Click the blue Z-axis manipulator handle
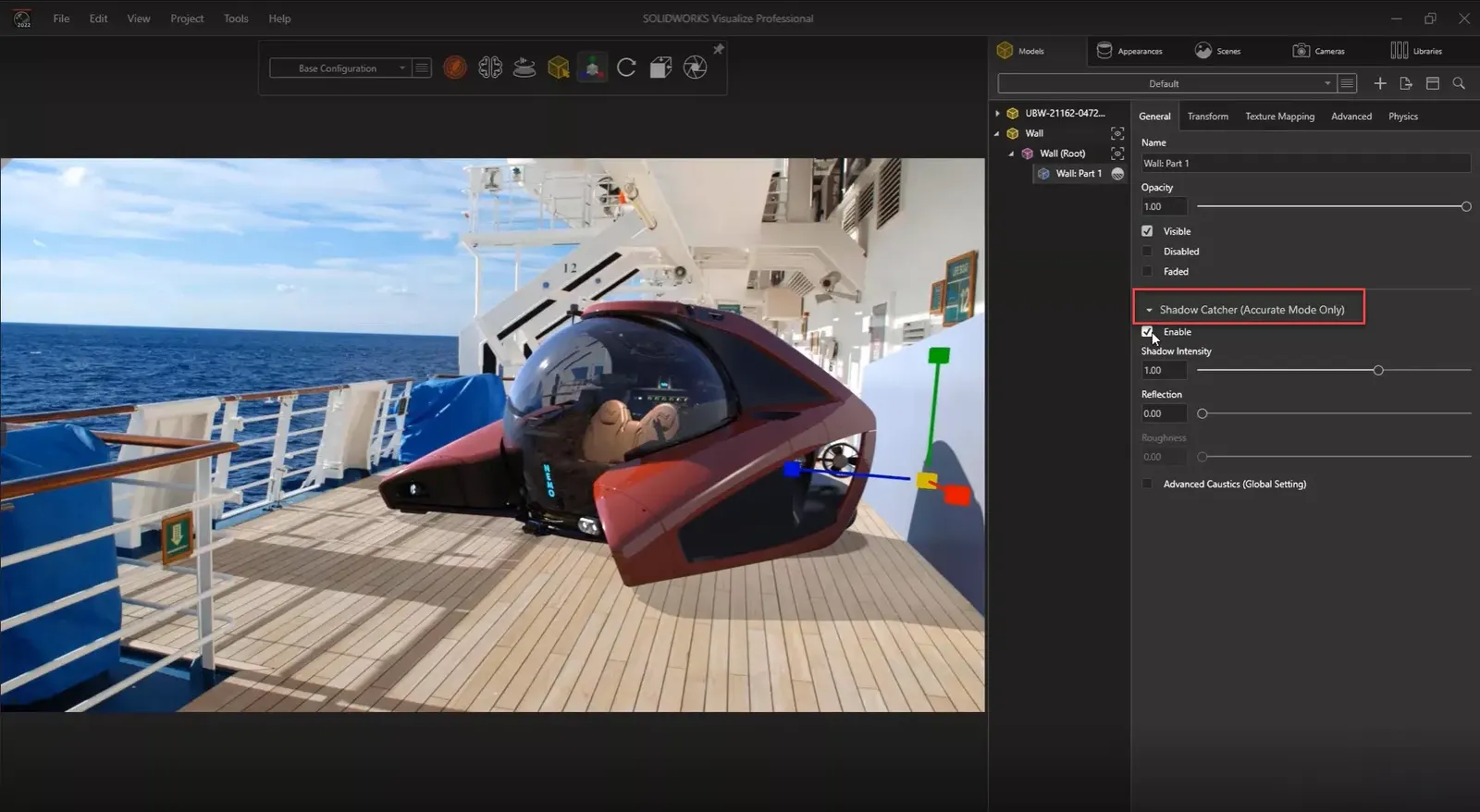 tap(793, 470)
